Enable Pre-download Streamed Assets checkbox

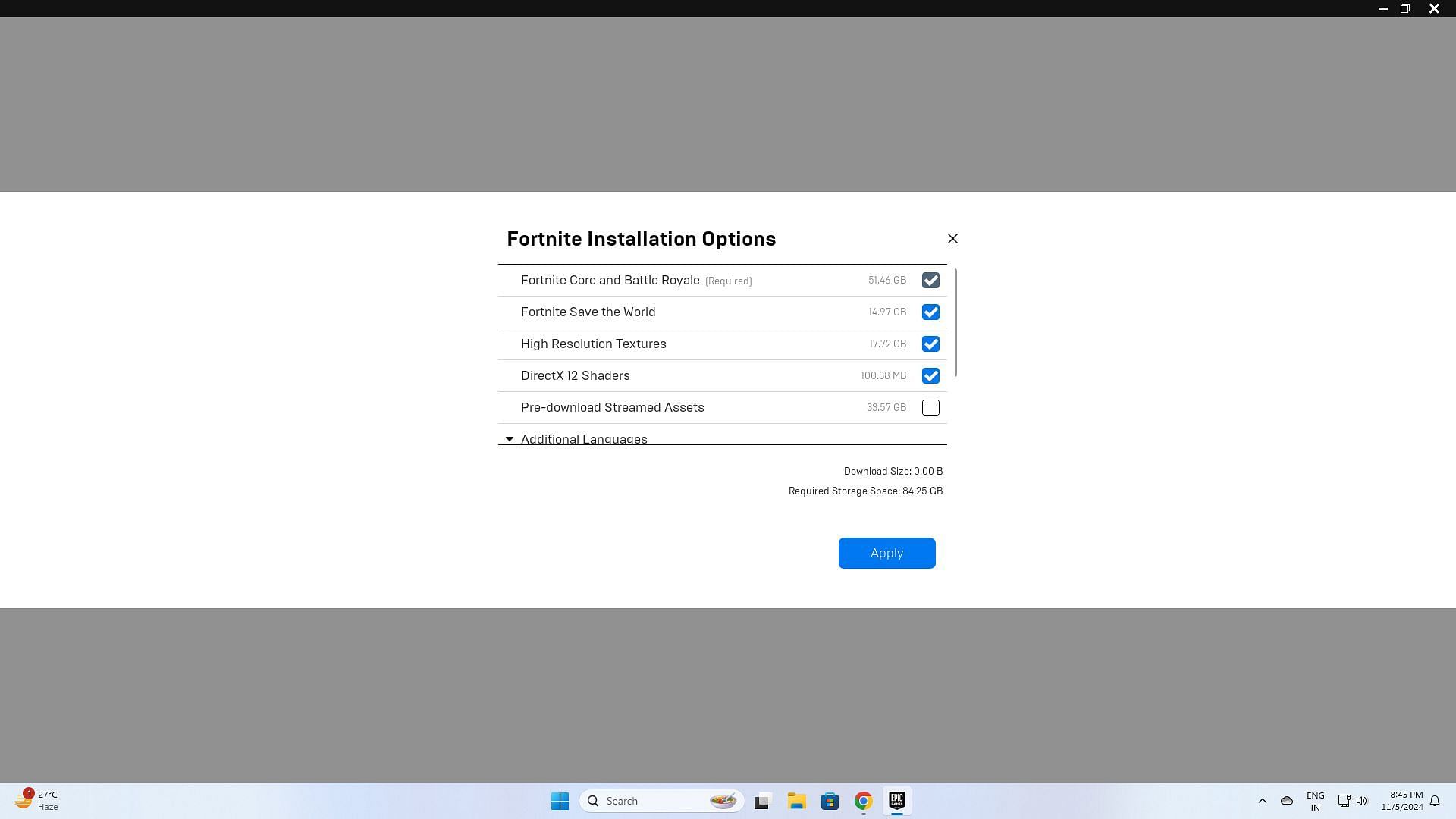pos(930,407)
